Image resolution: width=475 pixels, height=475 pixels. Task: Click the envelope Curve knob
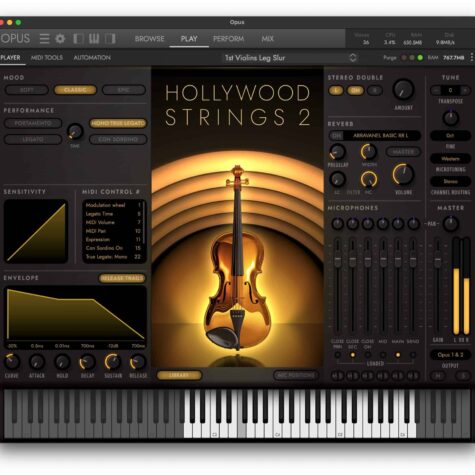(12, 362)
